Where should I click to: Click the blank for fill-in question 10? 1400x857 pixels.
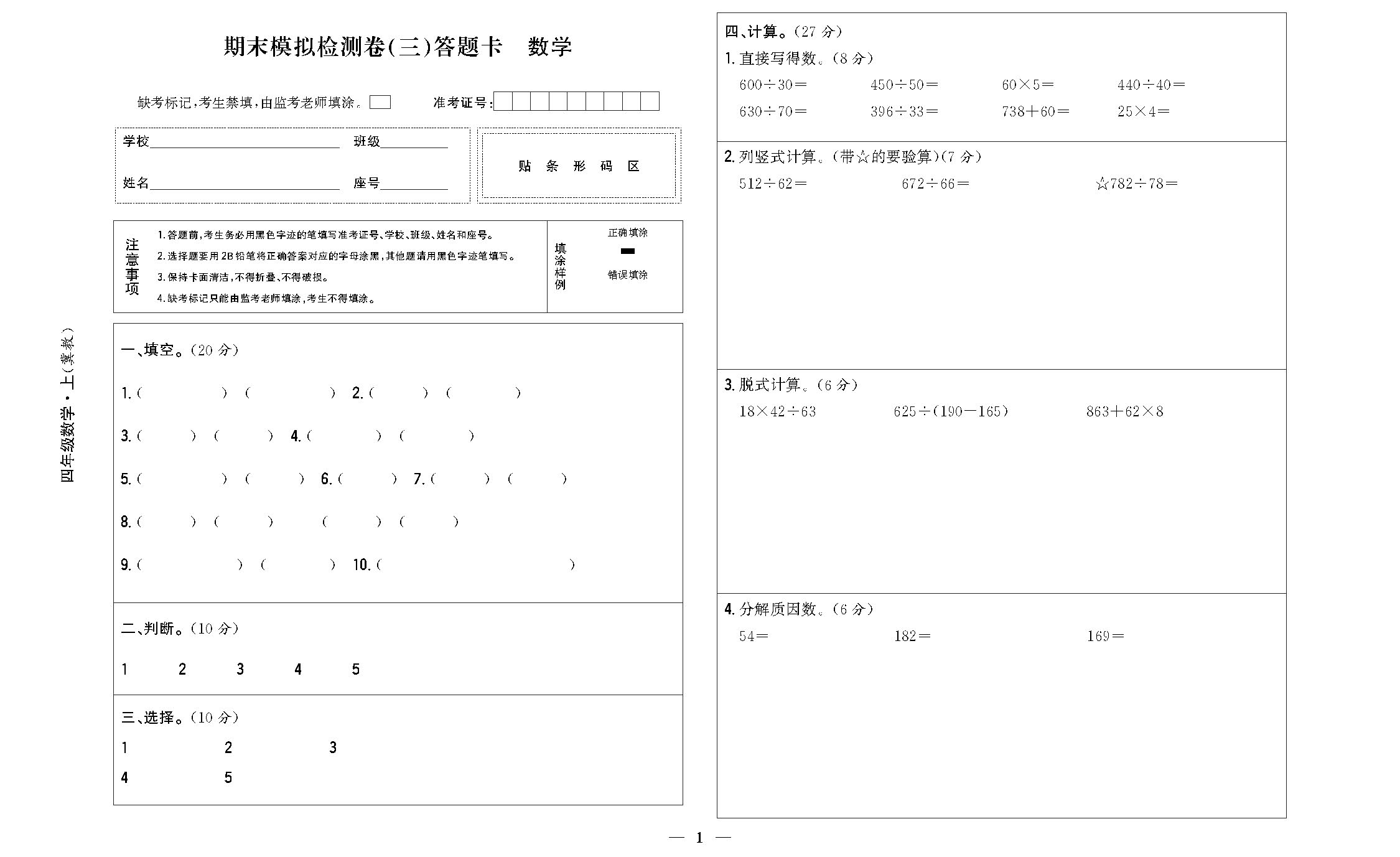[476, 565]
